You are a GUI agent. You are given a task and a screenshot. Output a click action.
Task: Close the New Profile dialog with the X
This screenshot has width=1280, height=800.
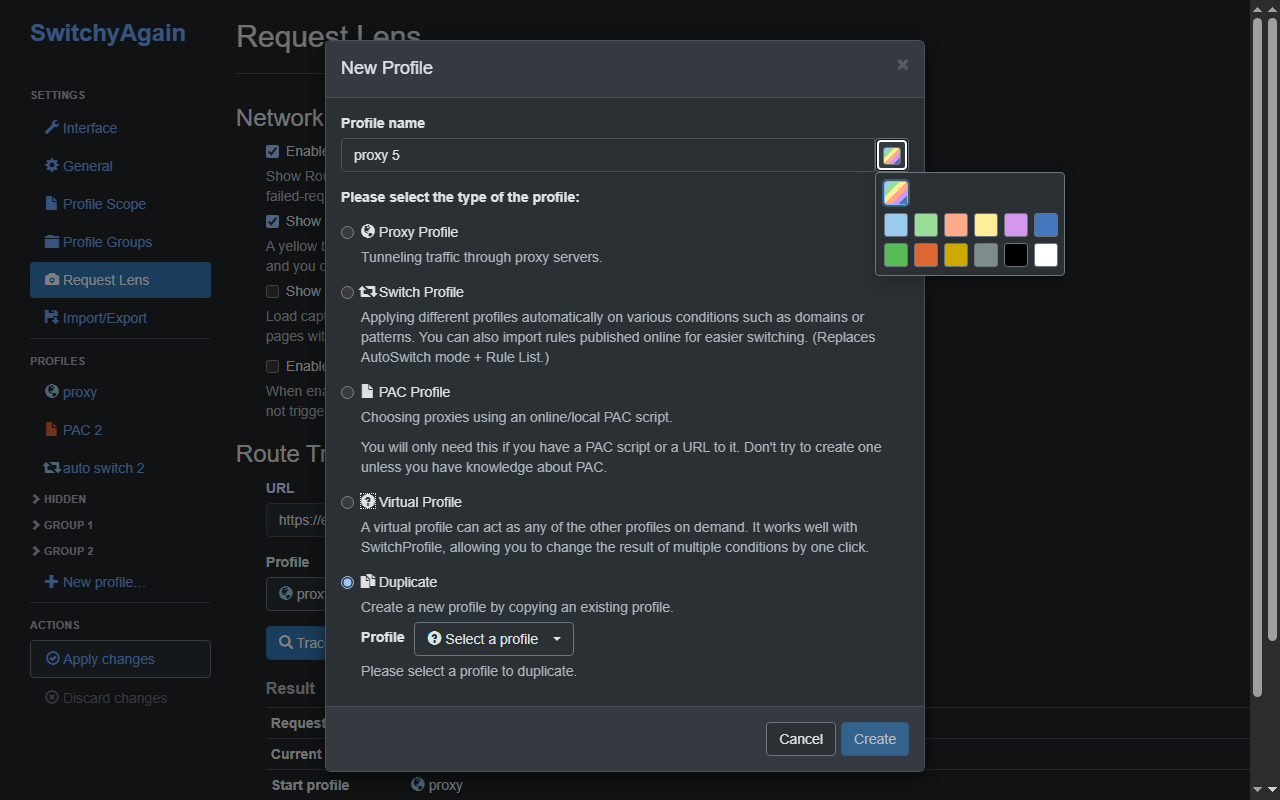click(903, 65)
